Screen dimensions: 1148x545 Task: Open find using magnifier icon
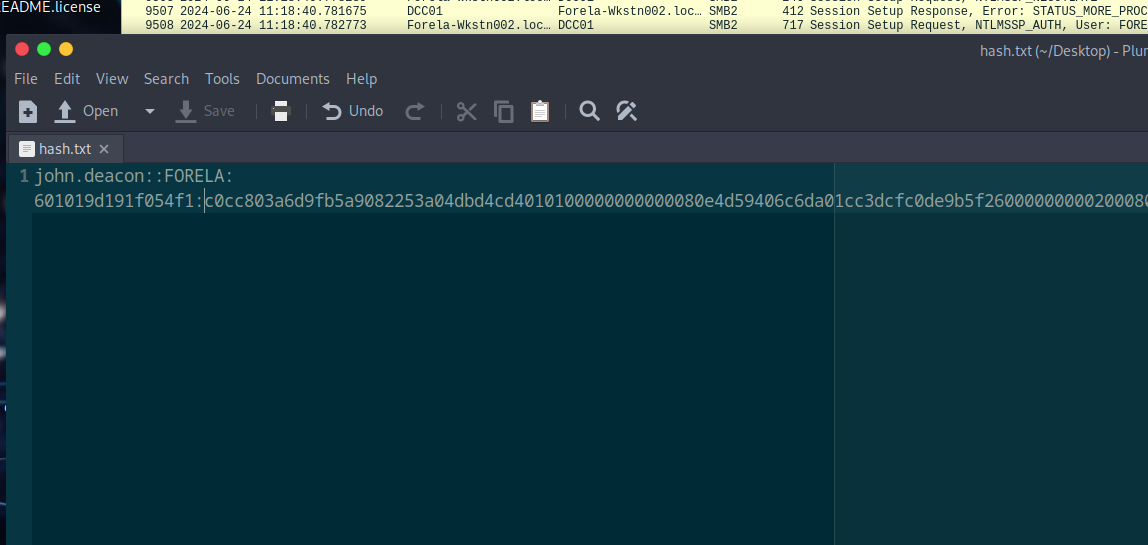click(x=589, y=111)
